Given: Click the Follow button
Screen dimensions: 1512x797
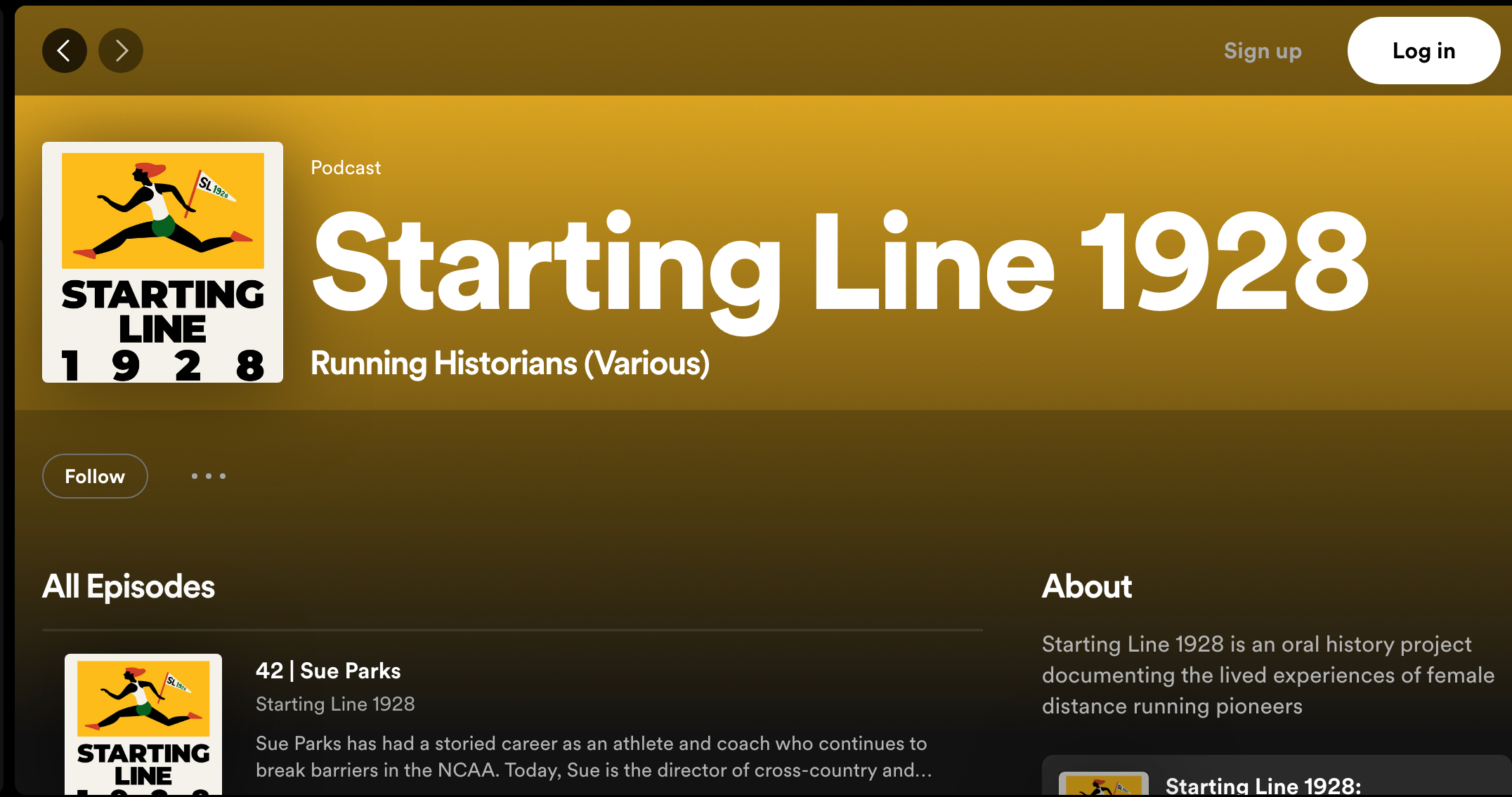Looking at the screenshot, I should 95,476.
